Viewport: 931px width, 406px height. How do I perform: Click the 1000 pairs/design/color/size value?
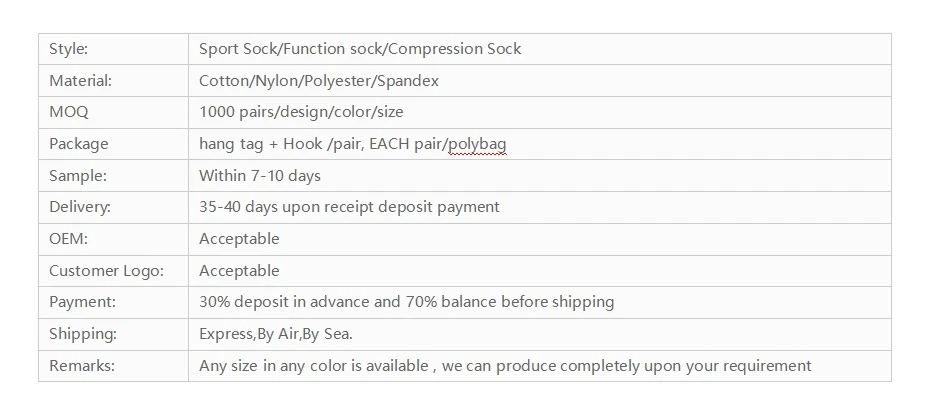[301, 112]
